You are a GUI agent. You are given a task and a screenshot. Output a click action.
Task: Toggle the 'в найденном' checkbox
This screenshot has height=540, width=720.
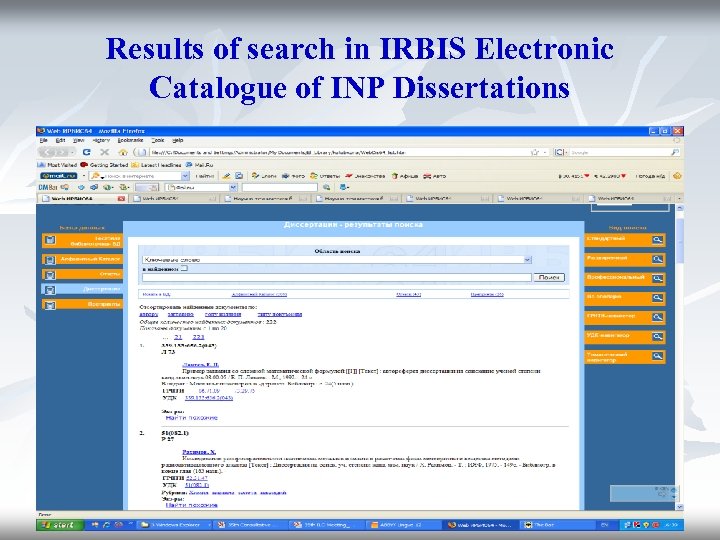(x=184, y=268)
